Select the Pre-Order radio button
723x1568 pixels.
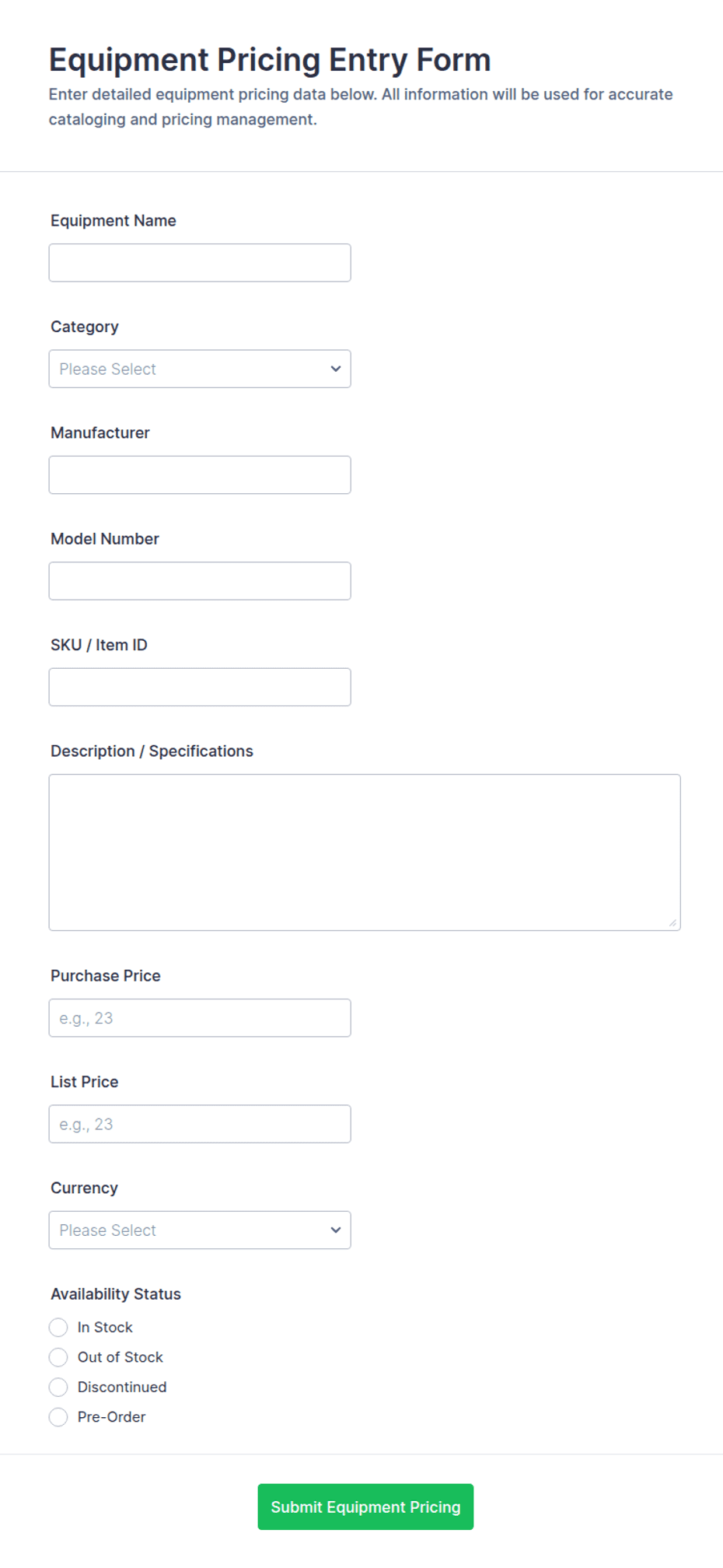coord(58,1417)
